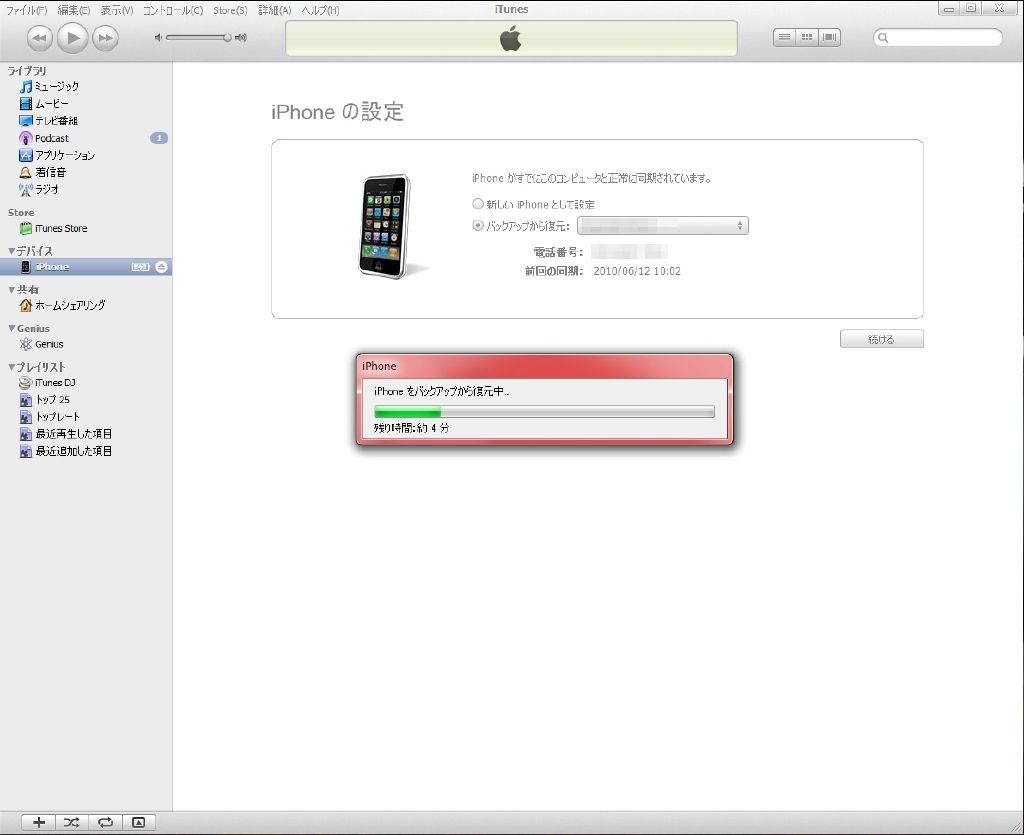Focus the search input field
1024x835 pixels.
point(938,38)
